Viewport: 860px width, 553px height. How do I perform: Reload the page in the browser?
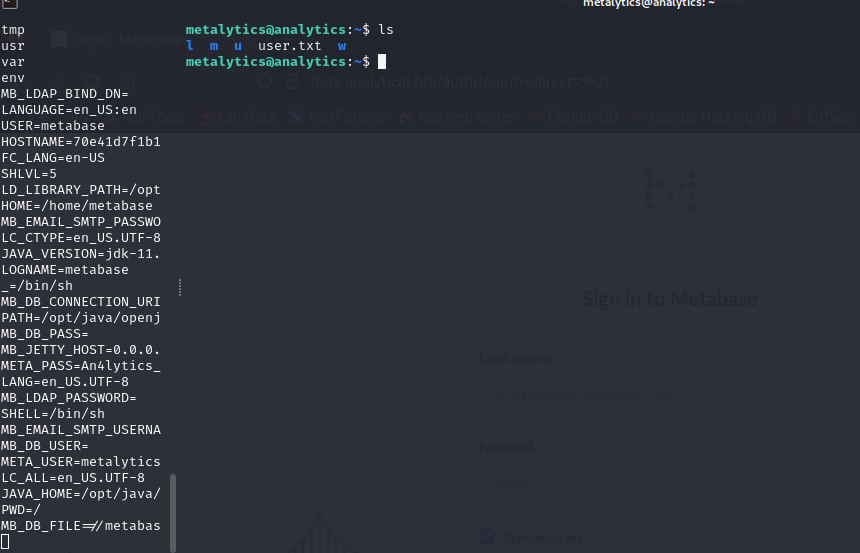tap(92, 82)
